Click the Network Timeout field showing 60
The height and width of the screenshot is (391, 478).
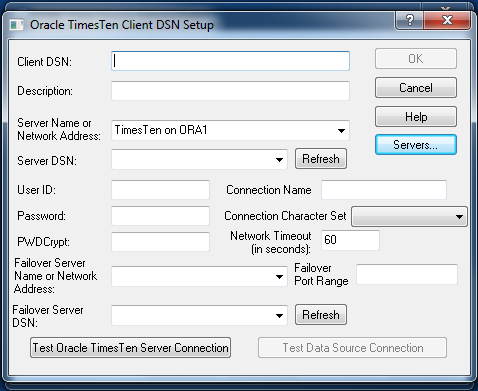(350, 240)
